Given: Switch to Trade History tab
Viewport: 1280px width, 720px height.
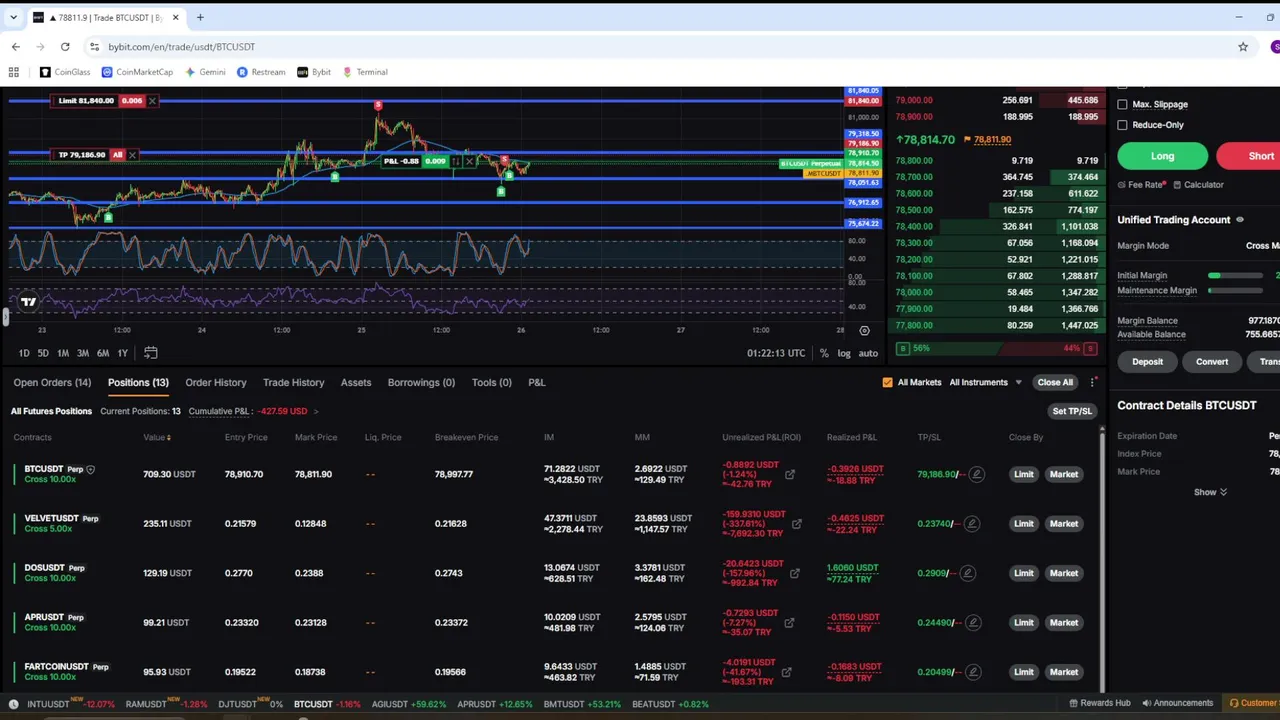Looking at the screenshot, I should (293, 382).
